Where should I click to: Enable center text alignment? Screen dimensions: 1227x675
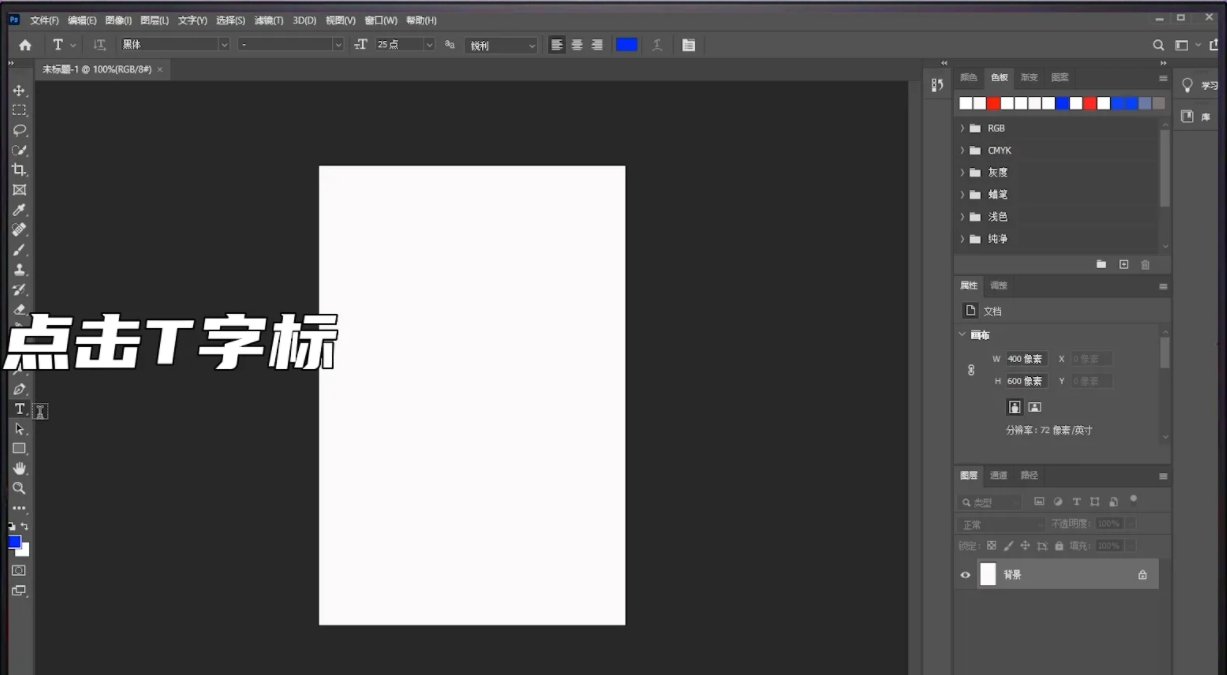coord(577,44)
